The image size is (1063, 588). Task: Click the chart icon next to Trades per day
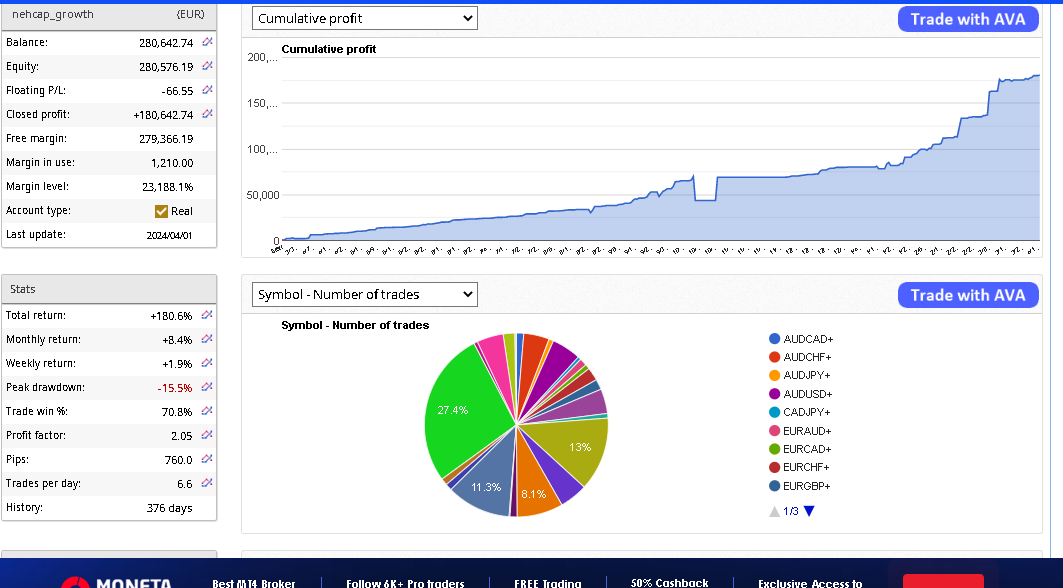pos(207,483)
